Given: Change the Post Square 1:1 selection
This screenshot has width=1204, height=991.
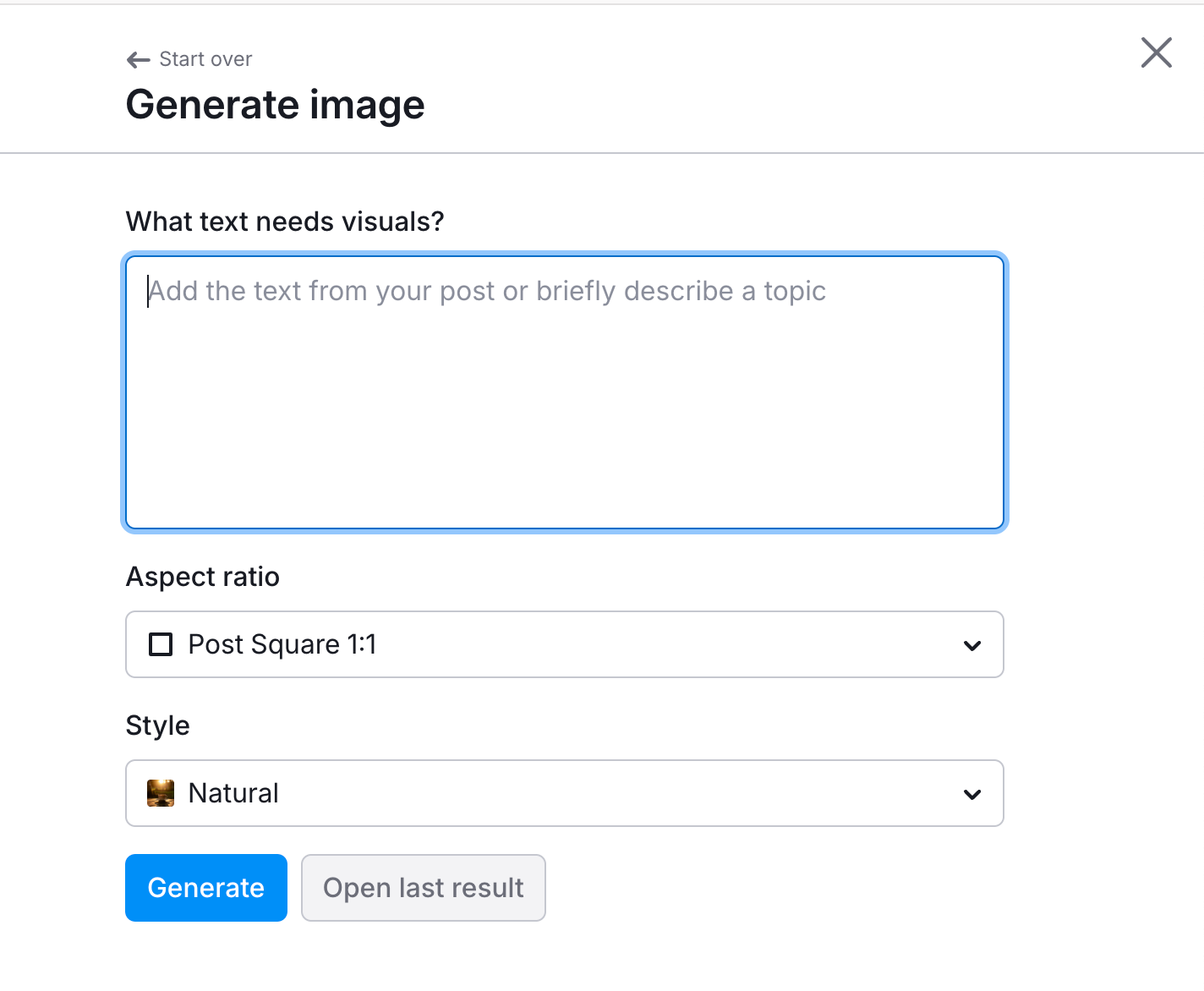Looking at the screenshot, I should coord(564,644).
